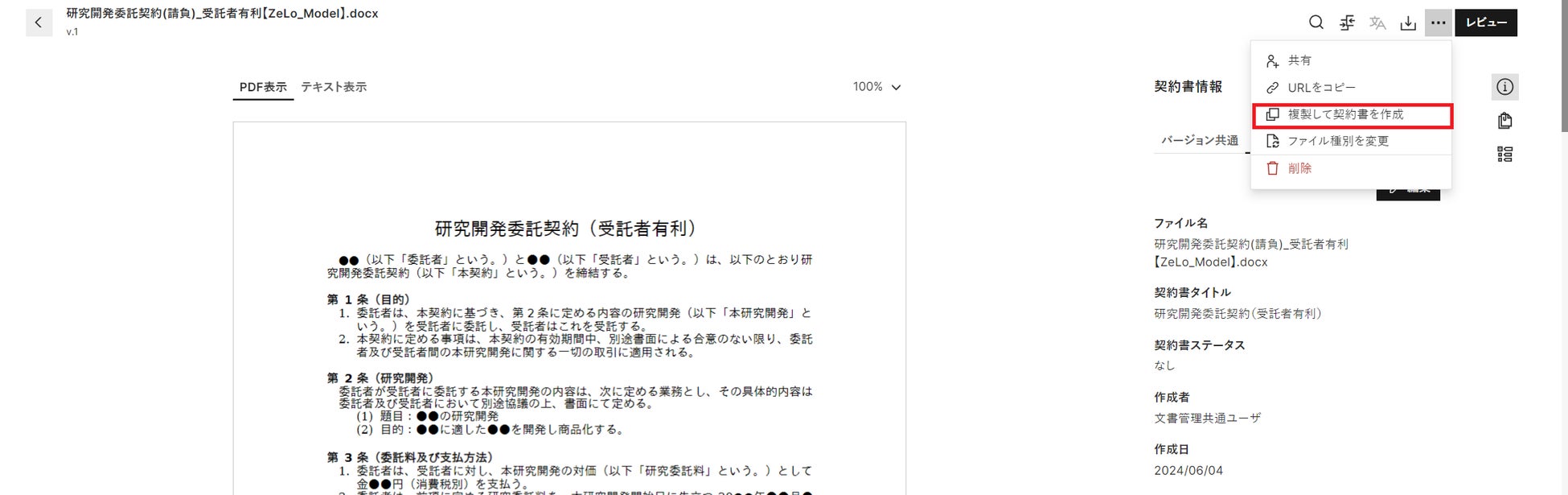This screenshot has height=495, width=1568.
Task: Click the document title 研究開発委託契約(受託者有利)
Action: pos(567,229)
